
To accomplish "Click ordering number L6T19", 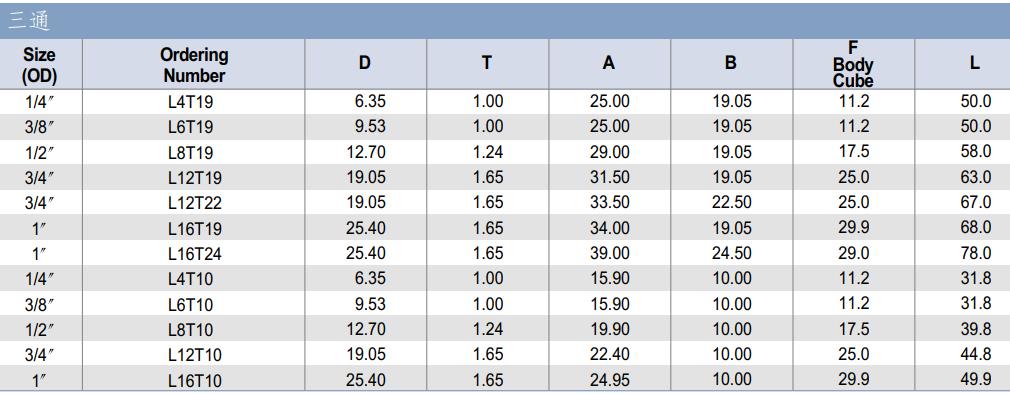I will (x=190, y=128).
